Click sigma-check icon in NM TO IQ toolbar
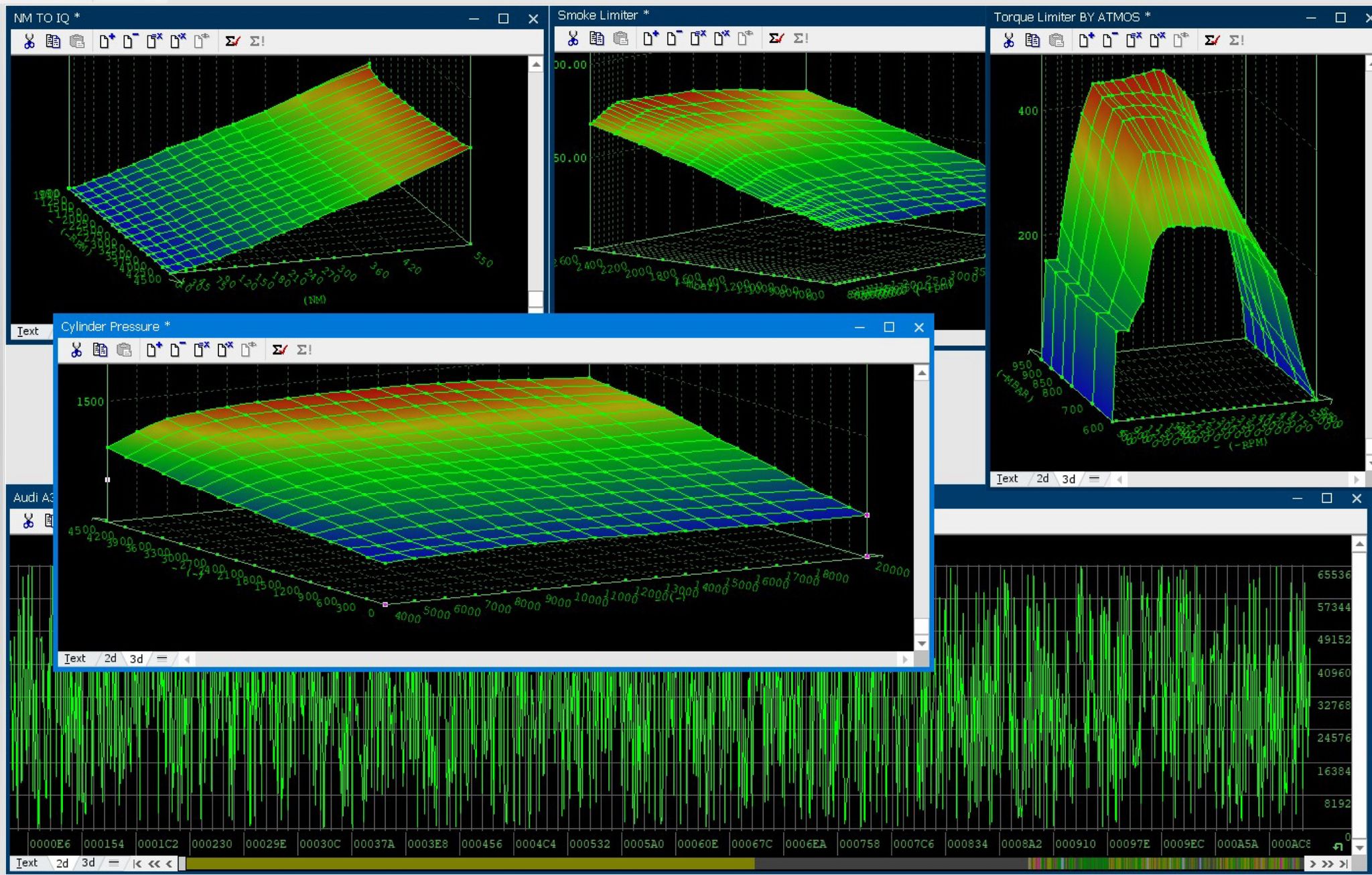Screen dimensions: 1372x875 pyautogui.click(x=232, y=41)
